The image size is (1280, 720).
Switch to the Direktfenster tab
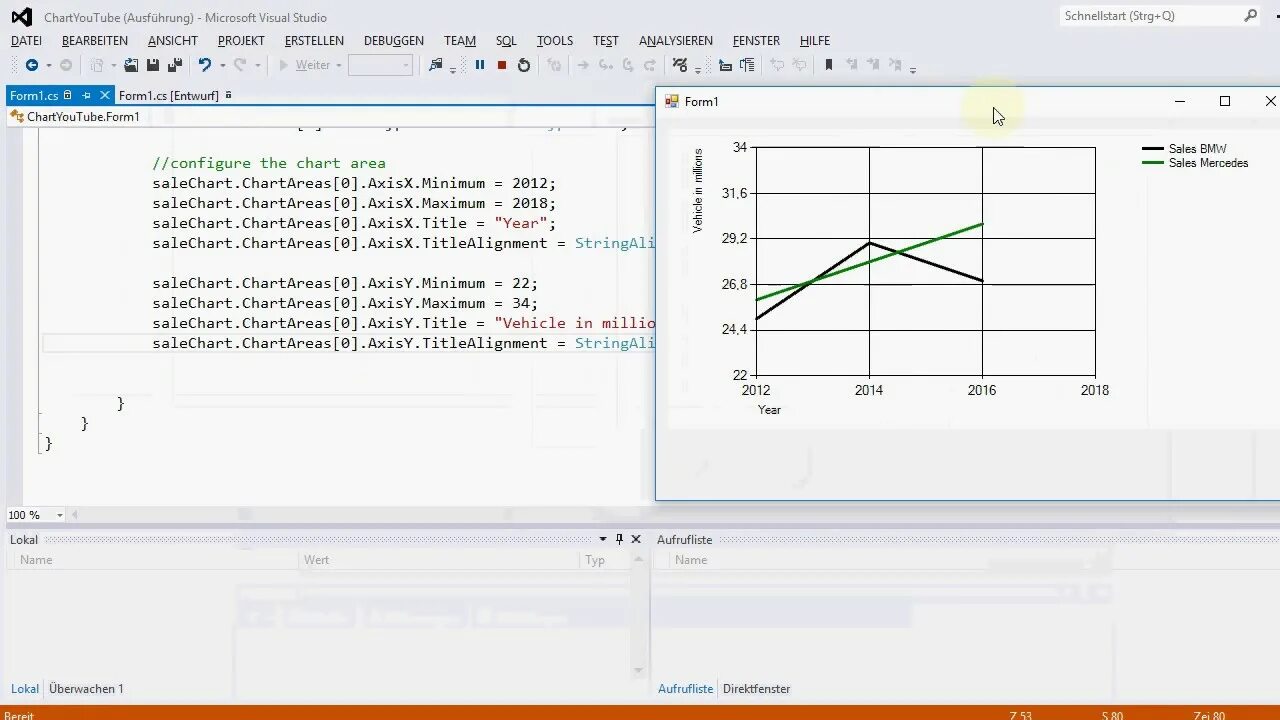757,689
